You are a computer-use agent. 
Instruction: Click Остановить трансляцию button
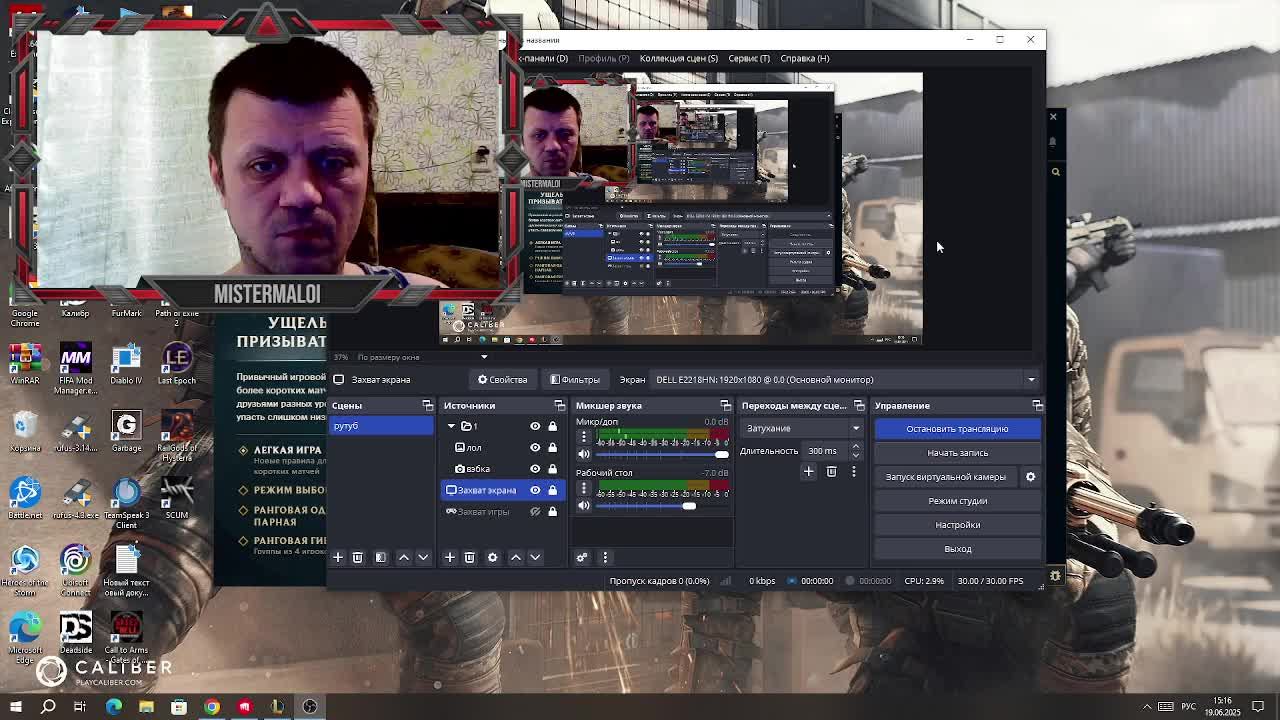click(957, 429)
